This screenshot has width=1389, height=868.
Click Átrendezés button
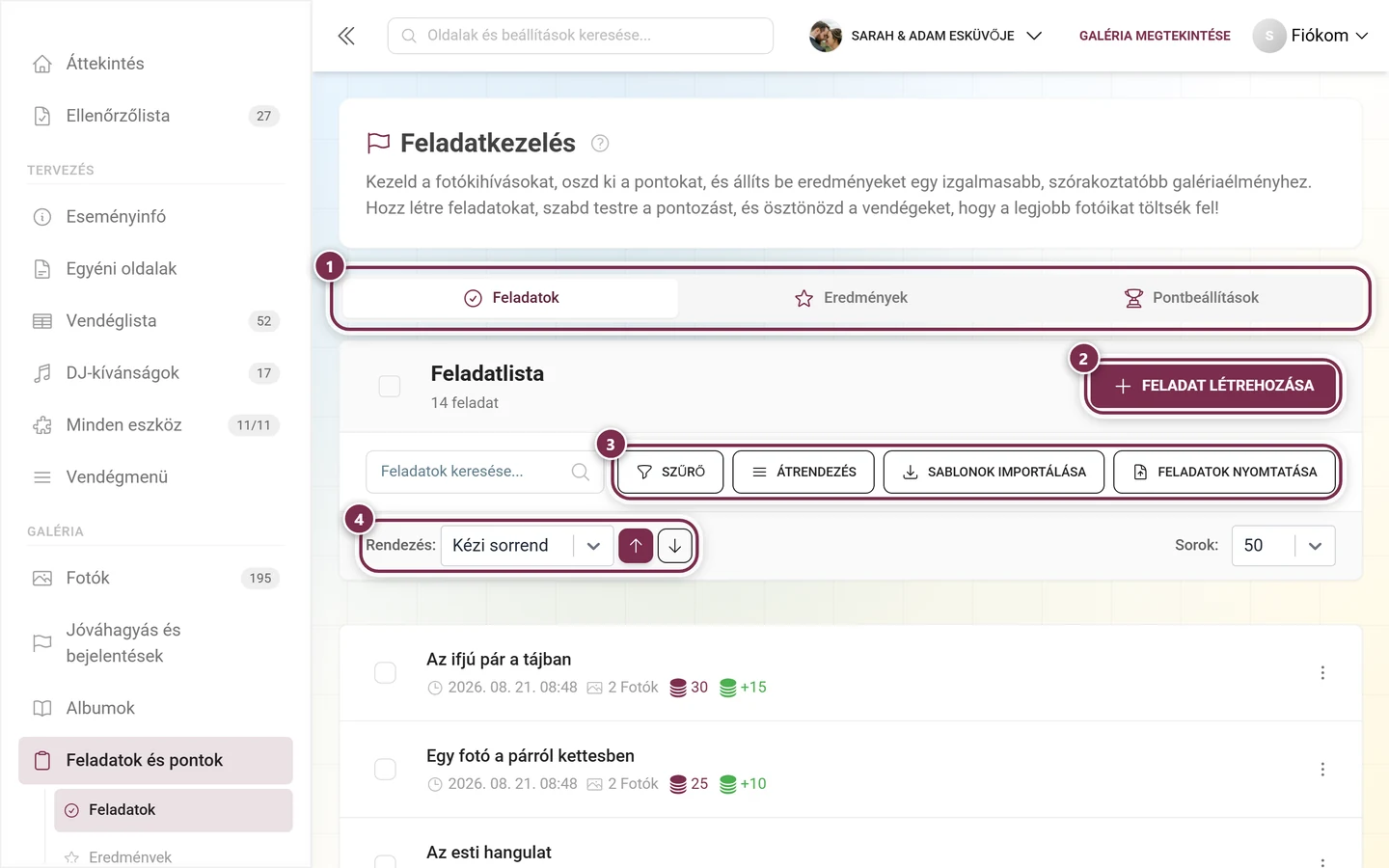coord(803,473)
